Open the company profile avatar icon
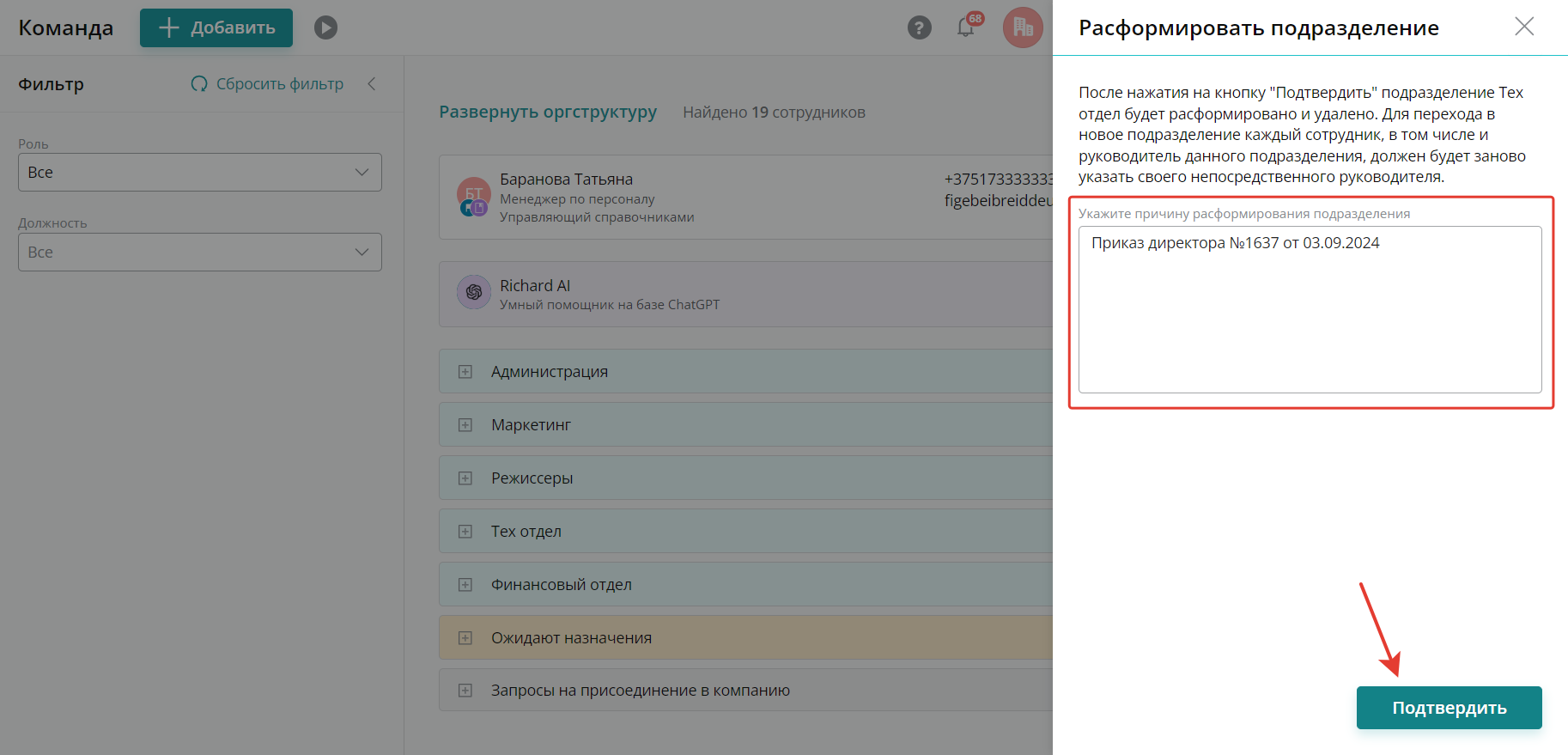This screenshot has width=1568, height=755. click(x=1023, y=27)
